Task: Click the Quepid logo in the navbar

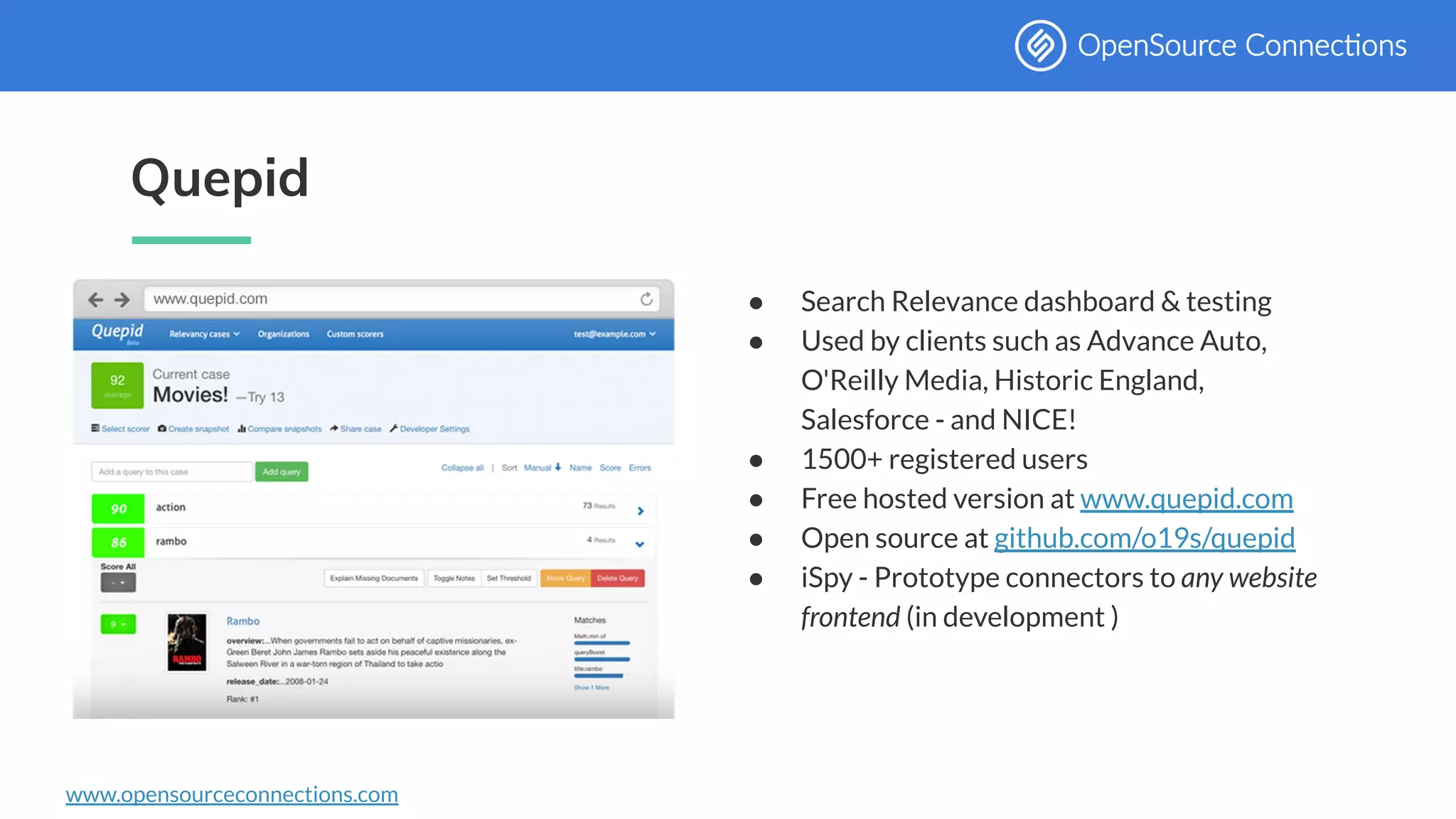Action: click(117, 333)
